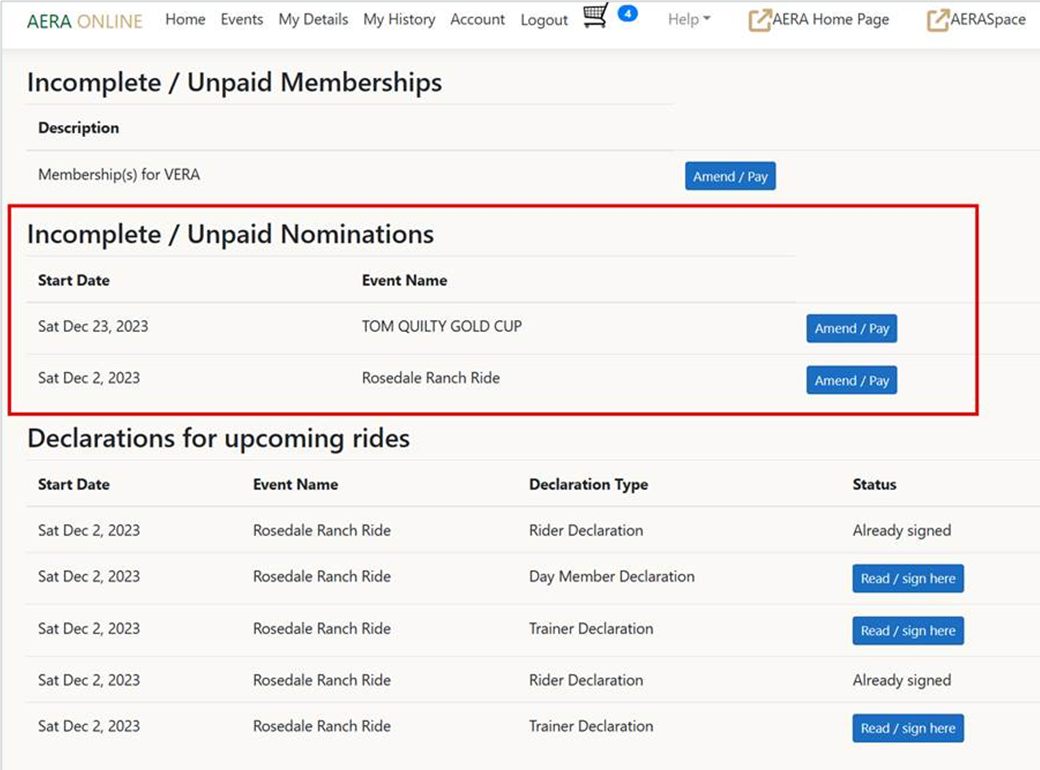Open the AERASpace external link
This screenshot has height=770, width=1040.
976,20
